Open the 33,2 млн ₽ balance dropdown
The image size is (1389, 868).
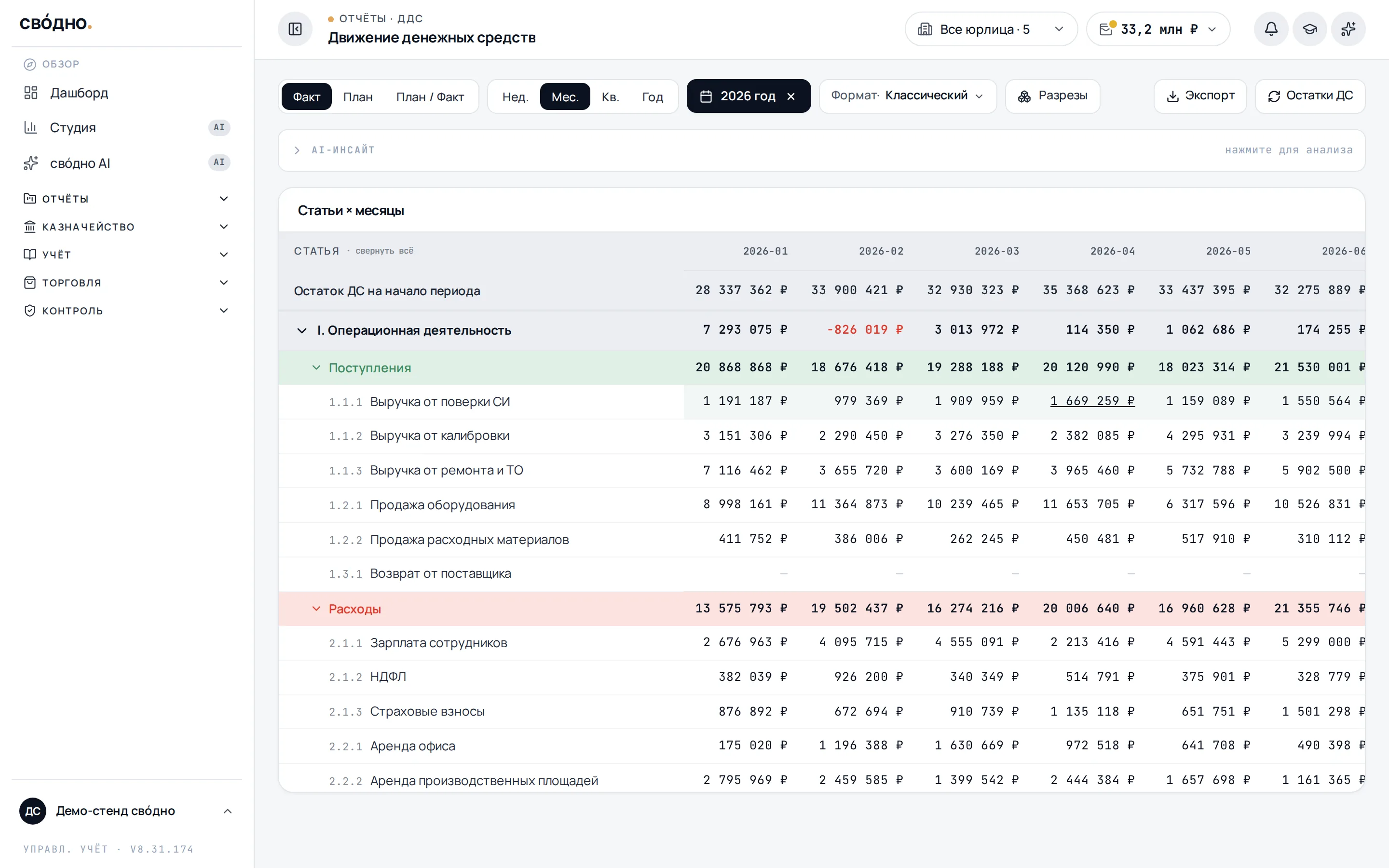click(1157, 29)
